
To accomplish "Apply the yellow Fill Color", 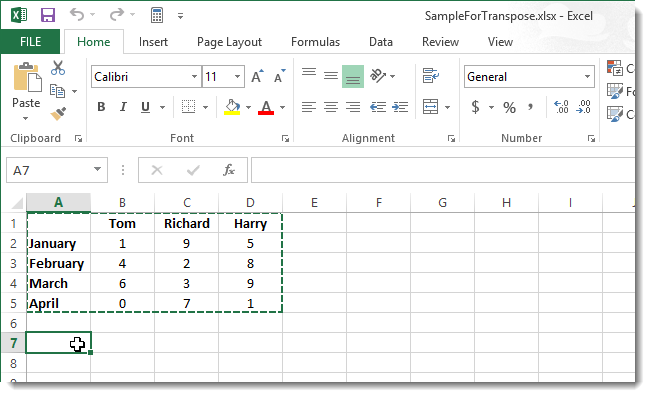I will [x=233, y=107].
